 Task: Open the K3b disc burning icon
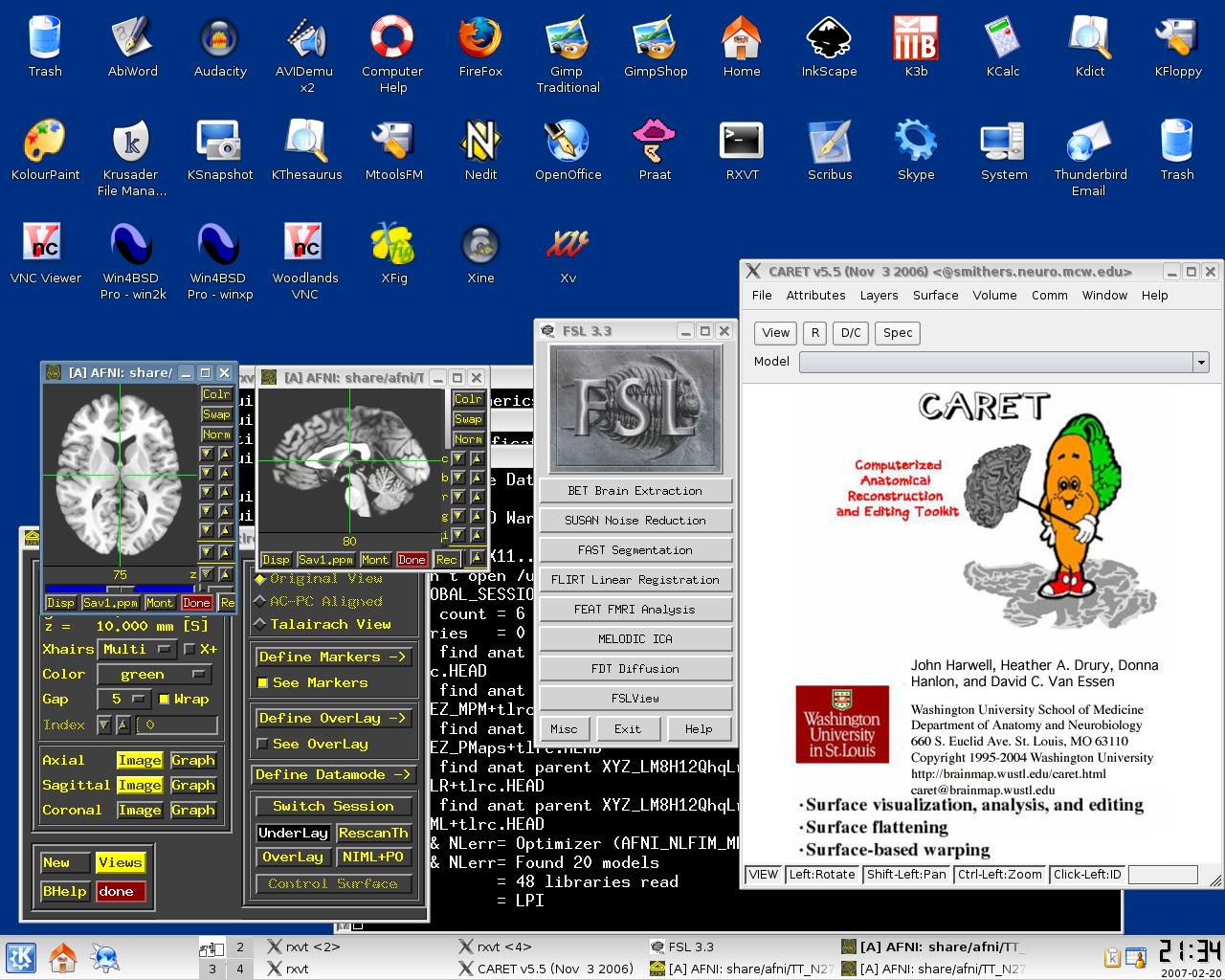916,46
